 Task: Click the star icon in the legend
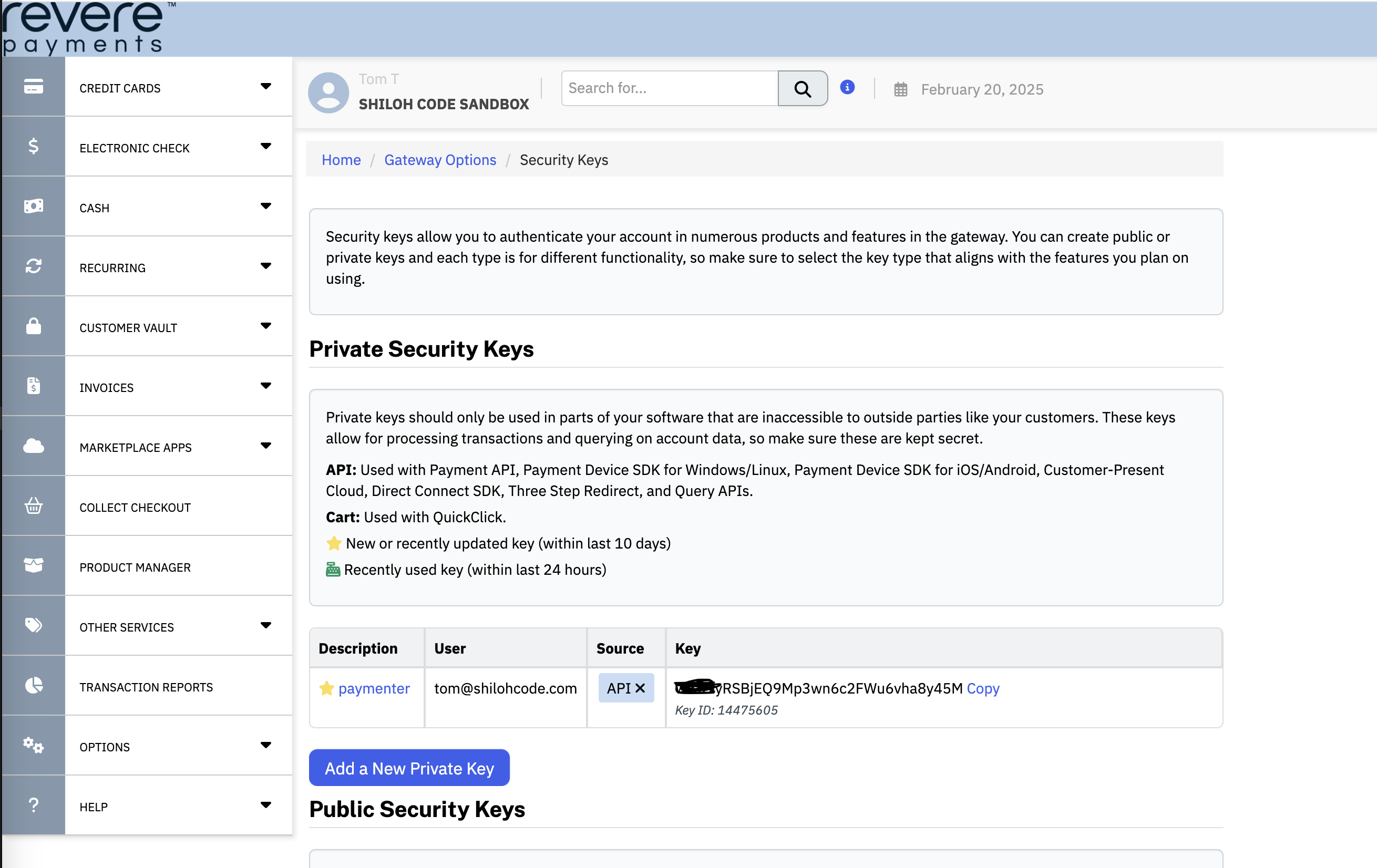(334, 543)
